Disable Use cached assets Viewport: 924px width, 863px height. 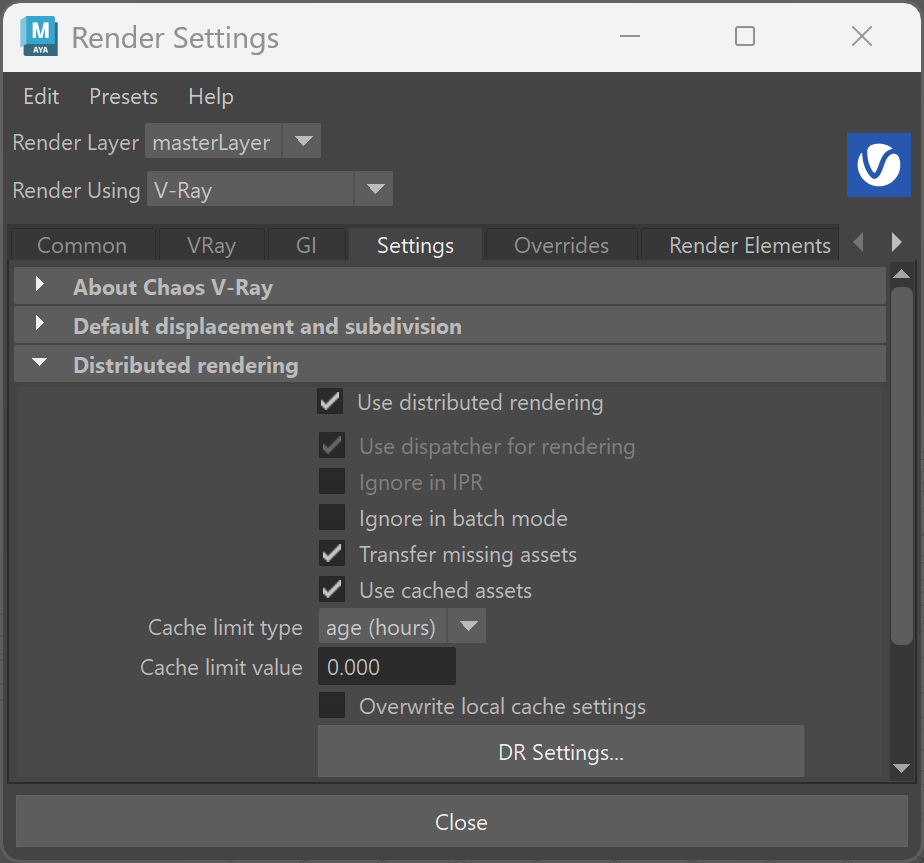coord(332,589)
